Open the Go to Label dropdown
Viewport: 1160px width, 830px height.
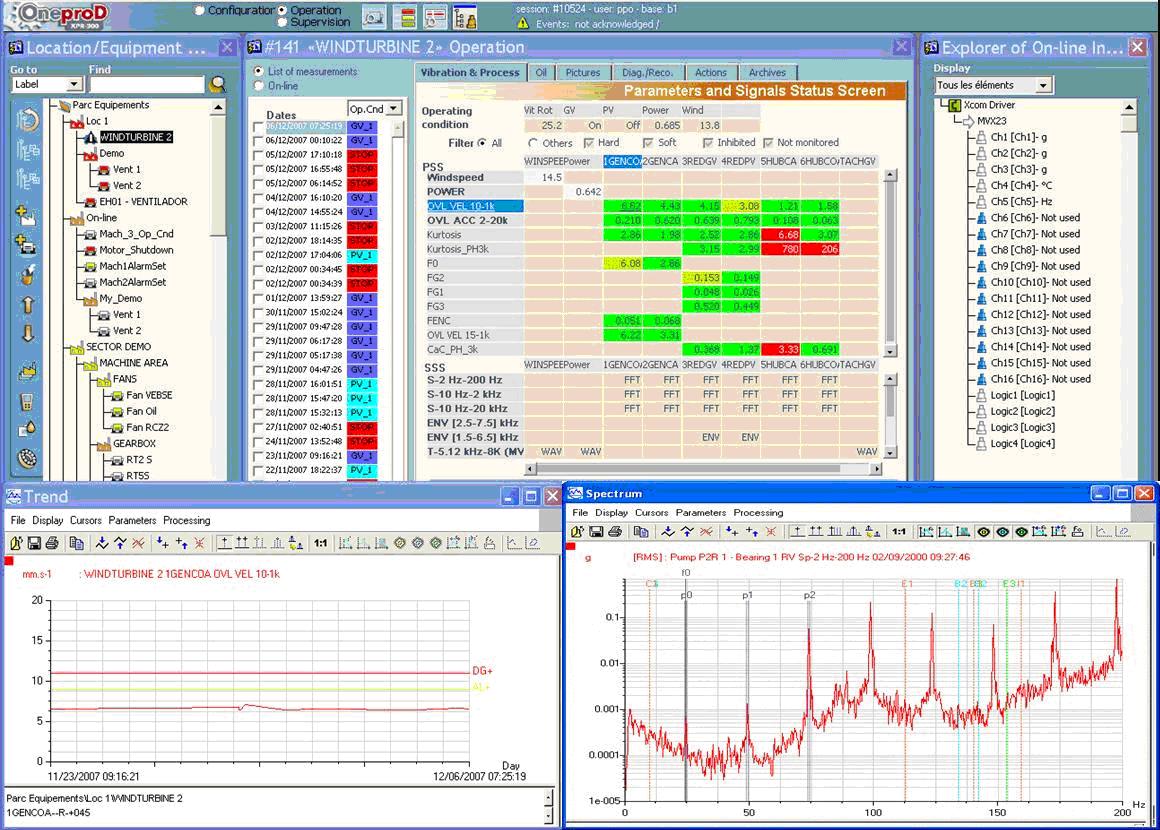(x=75, y=85)
